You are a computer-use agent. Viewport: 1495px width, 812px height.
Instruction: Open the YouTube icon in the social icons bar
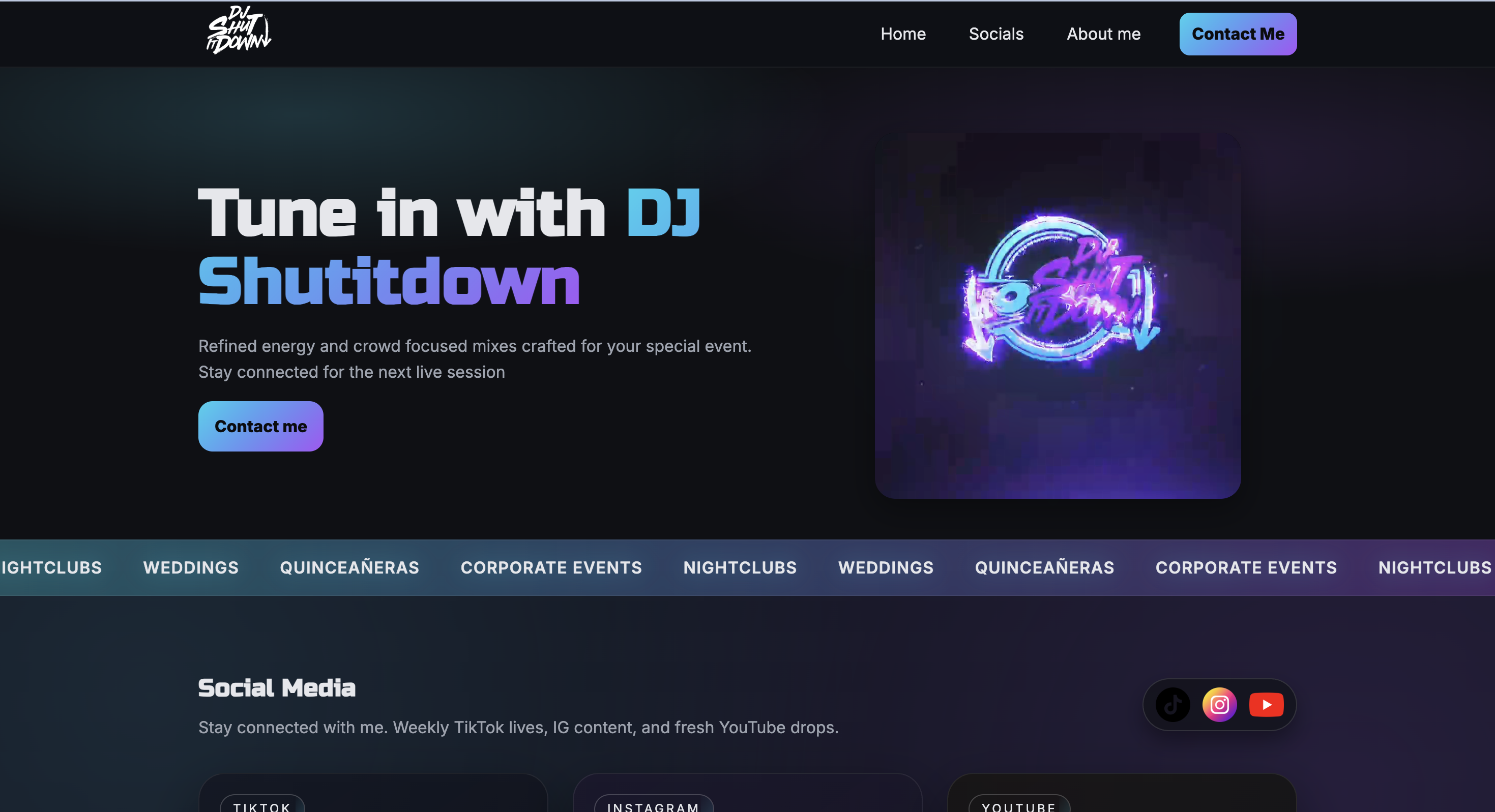(x=1266, y=705)
